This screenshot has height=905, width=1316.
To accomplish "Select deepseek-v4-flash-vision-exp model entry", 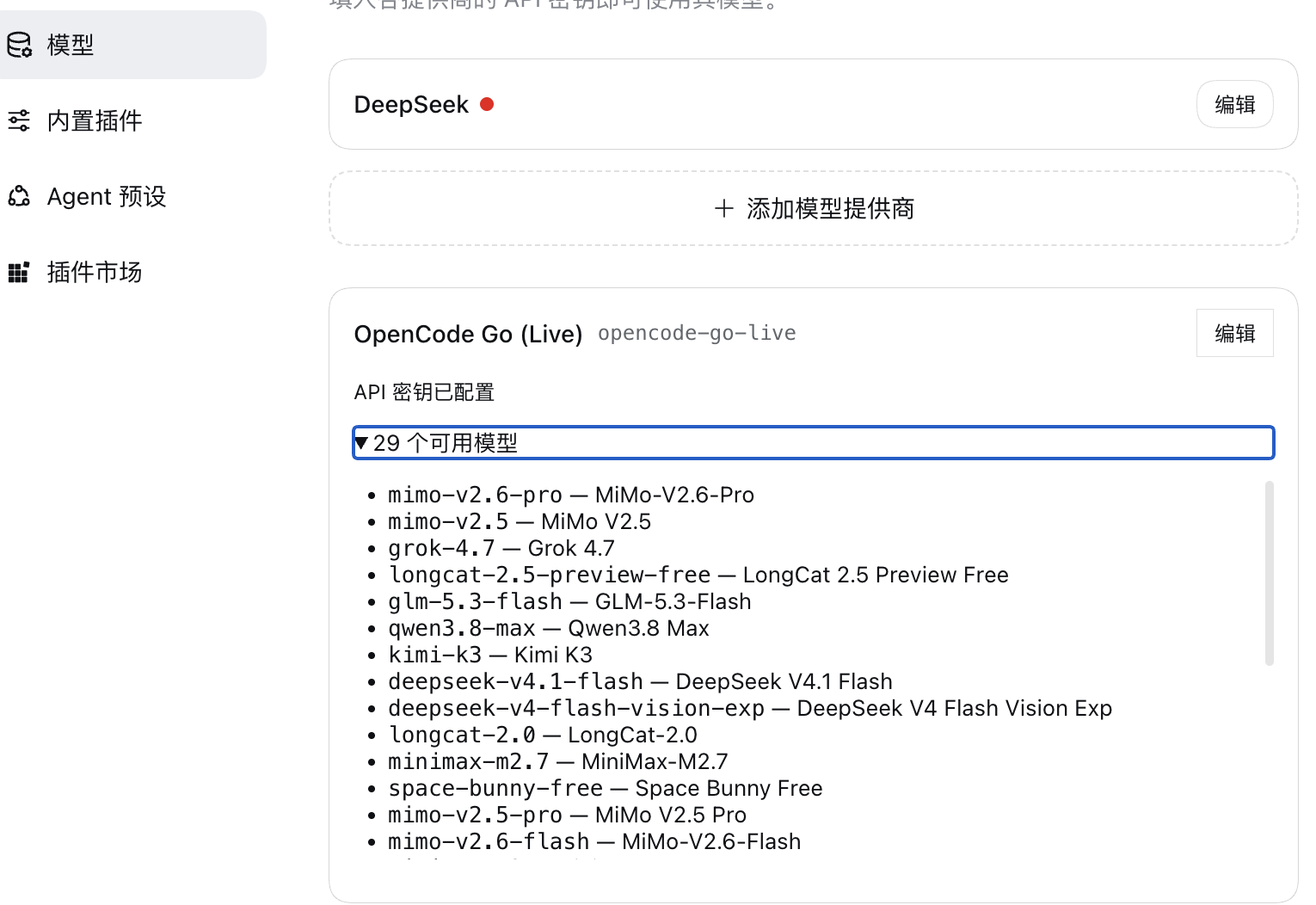I will pos(750,708).
